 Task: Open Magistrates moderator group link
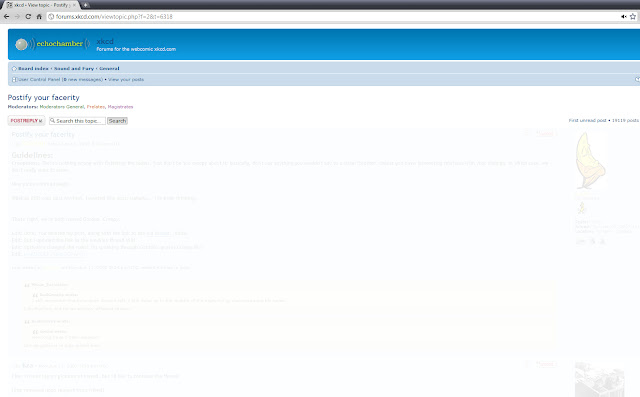pos(120,107)
